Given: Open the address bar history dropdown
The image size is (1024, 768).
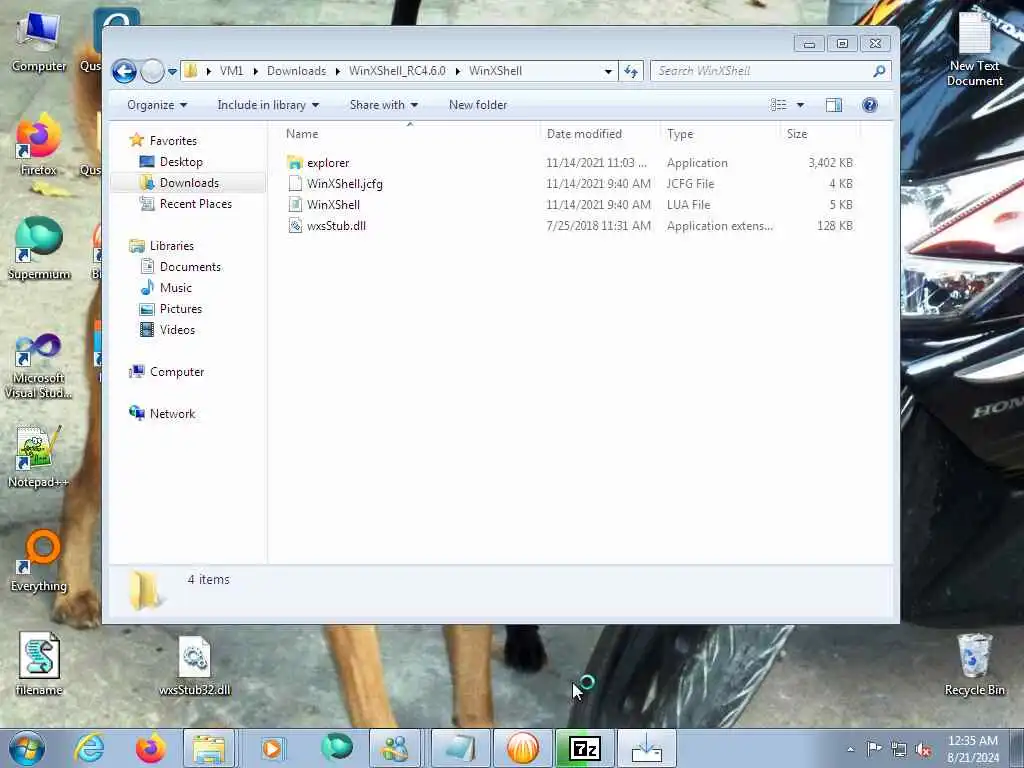Looking at the screenshot, I should click(x=608, y=71).
